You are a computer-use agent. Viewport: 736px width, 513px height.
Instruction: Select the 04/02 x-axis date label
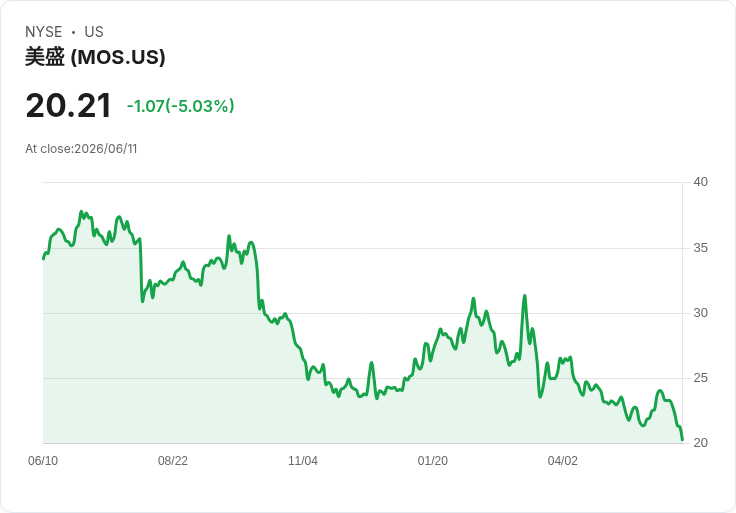click(562, 460)
